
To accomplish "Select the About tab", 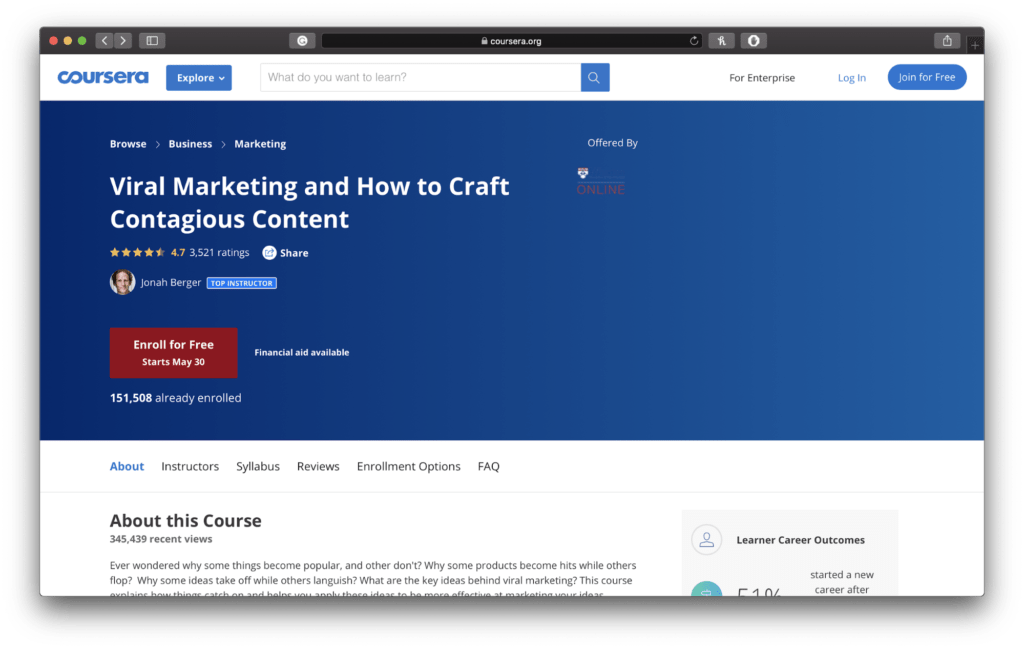I will coord(127,466).
